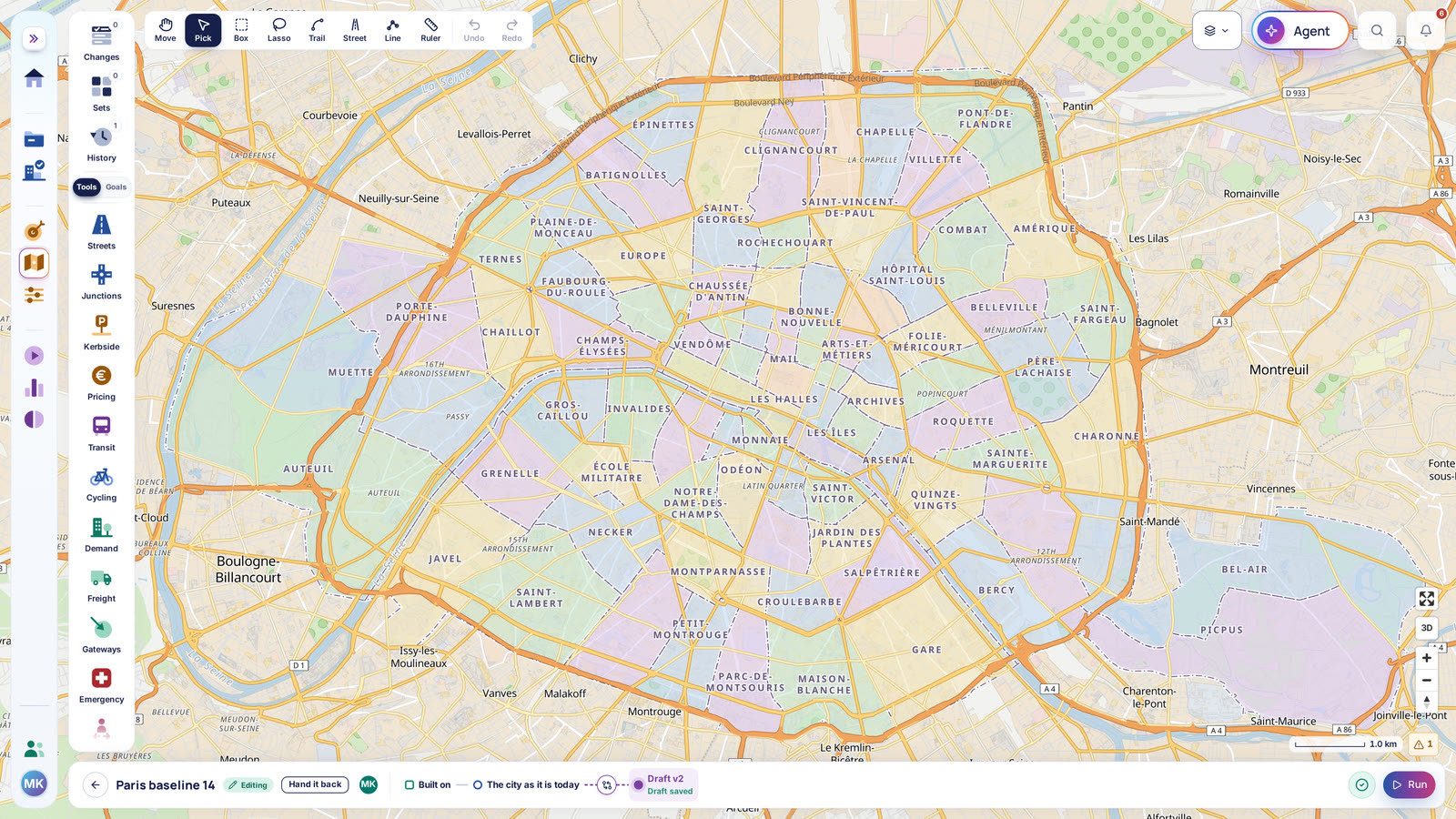Open the notifications bell
This screenshot has height=819, width=1456.
coord(1426,31)
